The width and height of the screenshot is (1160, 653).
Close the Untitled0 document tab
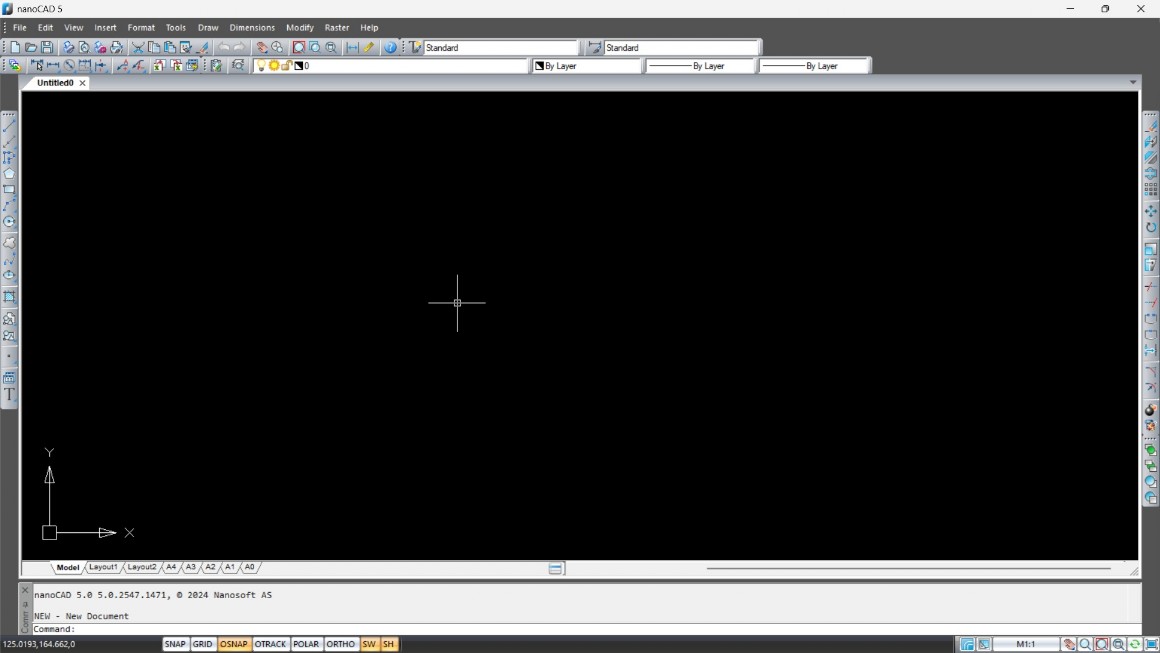(83, 83)
